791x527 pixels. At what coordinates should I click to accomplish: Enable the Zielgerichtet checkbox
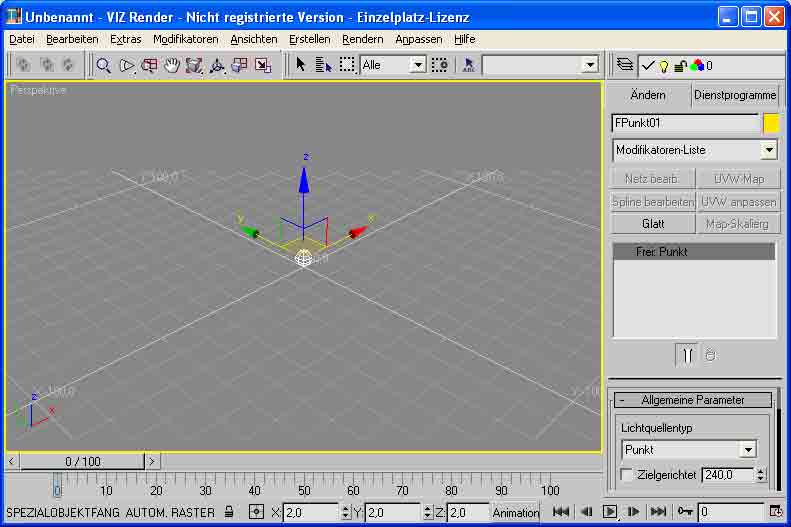pos(628,475)
